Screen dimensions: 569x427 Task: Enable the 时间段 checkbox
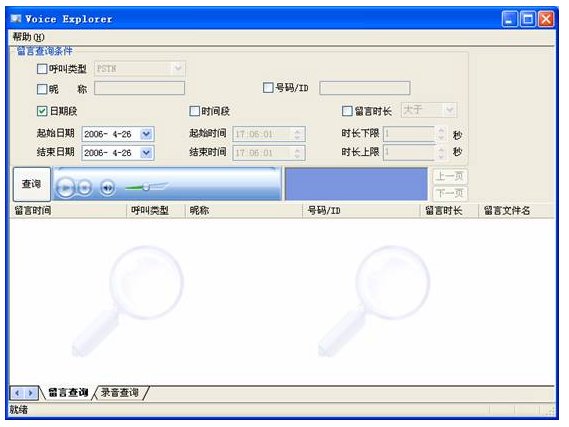tap(195, 111)
